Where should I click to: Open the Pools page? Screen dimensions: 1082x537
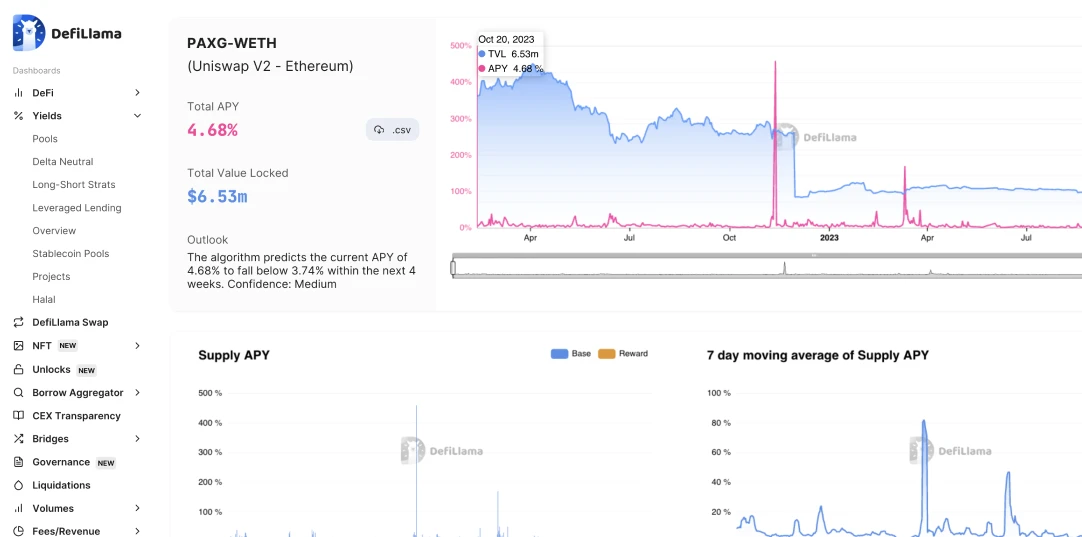pos(45,139)
